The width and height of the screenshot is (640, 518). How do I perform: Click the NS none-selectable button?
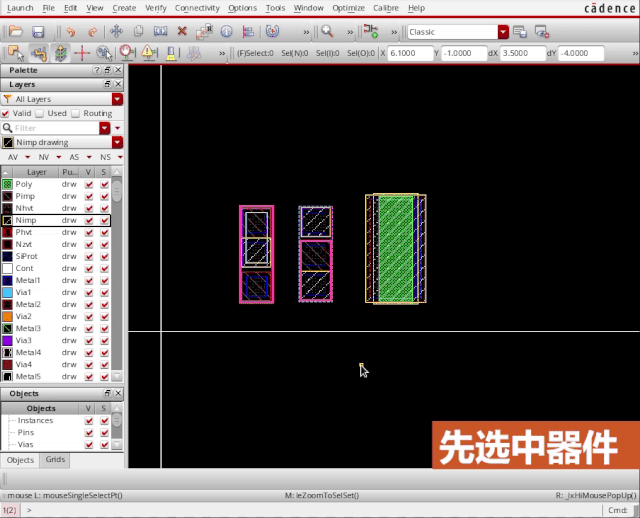click(x=105, y=157)
